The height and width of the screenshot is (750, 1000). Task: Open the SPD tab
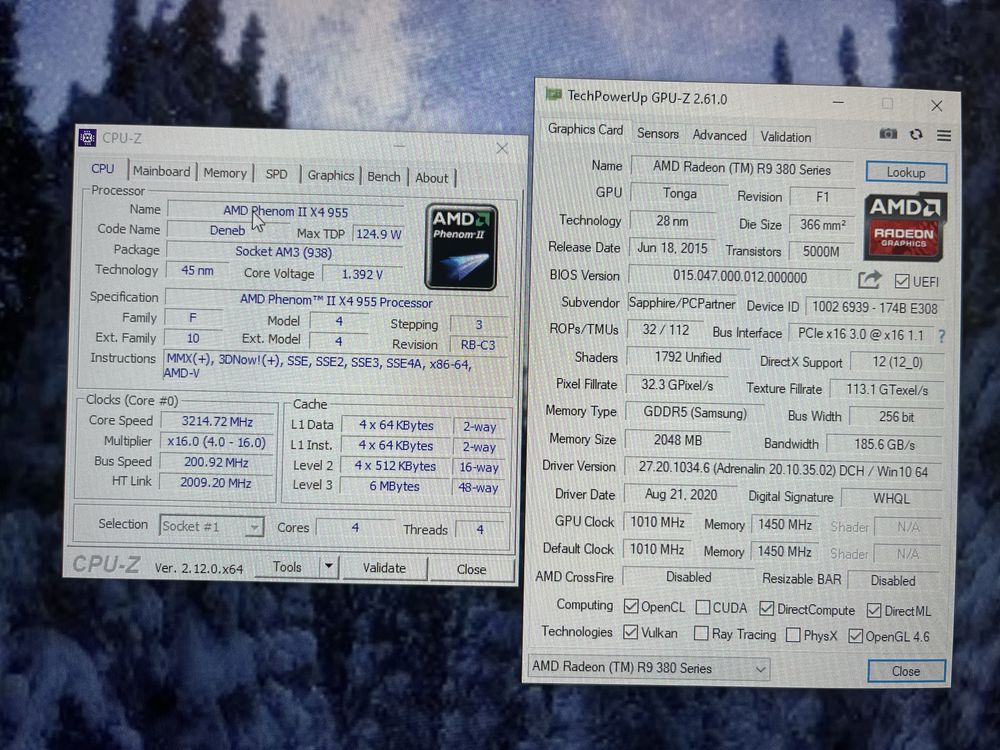pyautogui.click(x=276, y=174)
